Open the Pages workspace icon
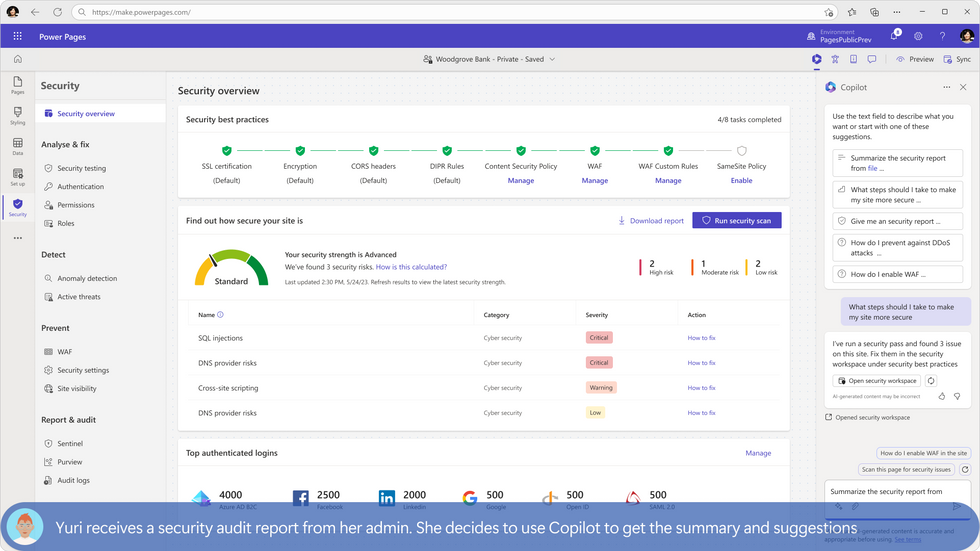The image size is (980, 551). [x=18, y=85]
